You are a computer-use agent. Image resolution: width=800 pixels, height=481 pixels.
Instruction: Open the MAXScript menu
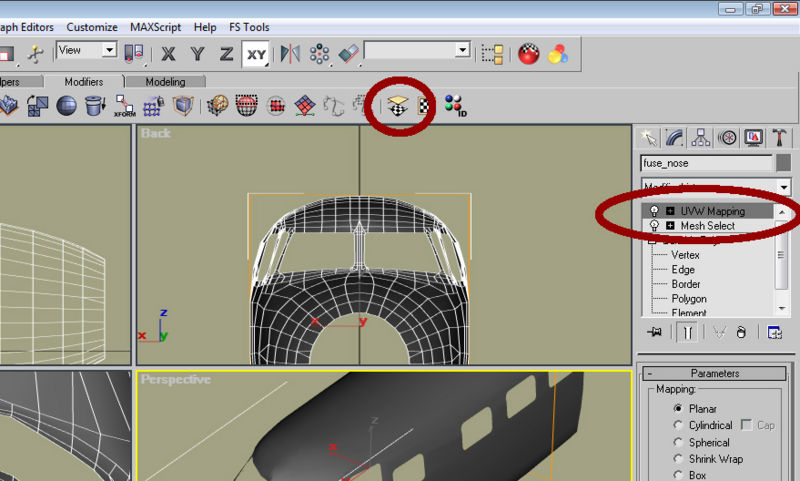point(156,27)
